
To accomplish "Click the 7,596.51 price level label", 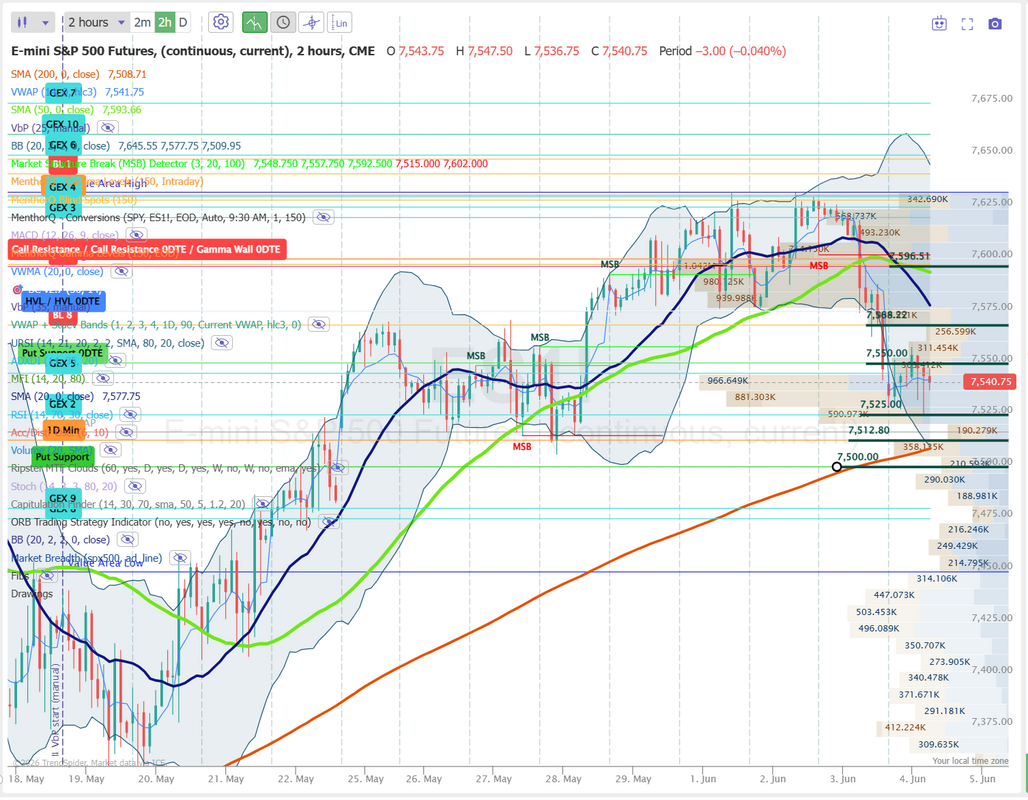I will pyautogui.click(x=910, y=256).
